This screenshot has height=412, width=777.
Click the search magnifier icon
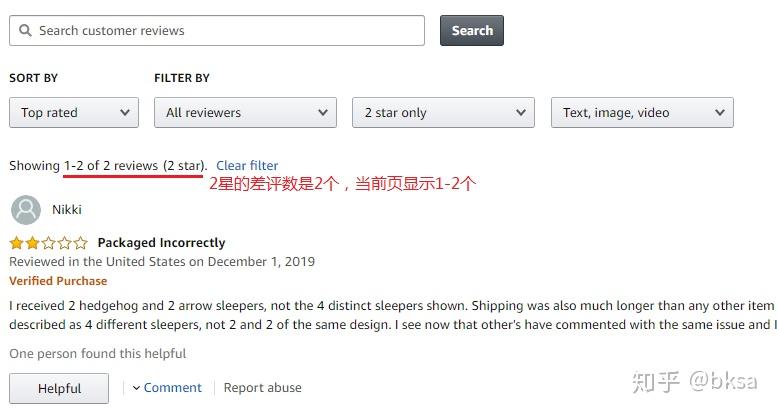click(x=24, y=31)
